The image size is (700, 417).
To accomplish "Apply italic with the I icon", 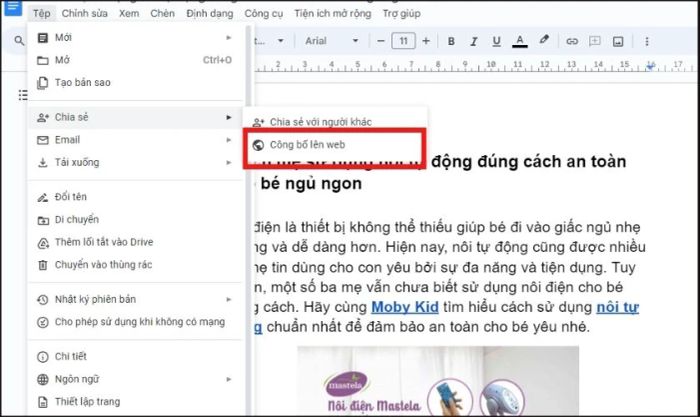I will pyautogui.click(x=473, y=41).
